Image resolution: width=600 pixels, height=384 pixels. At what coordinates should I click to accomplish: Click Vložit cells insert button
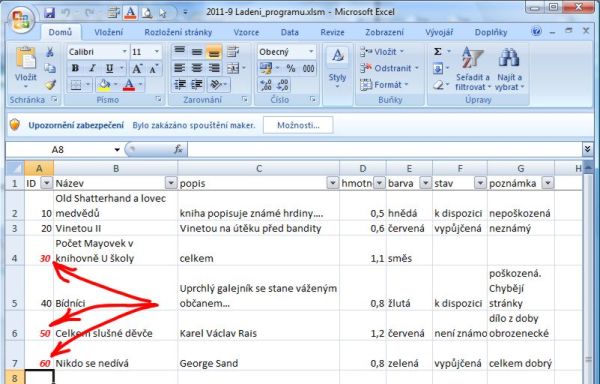[382, 52]
